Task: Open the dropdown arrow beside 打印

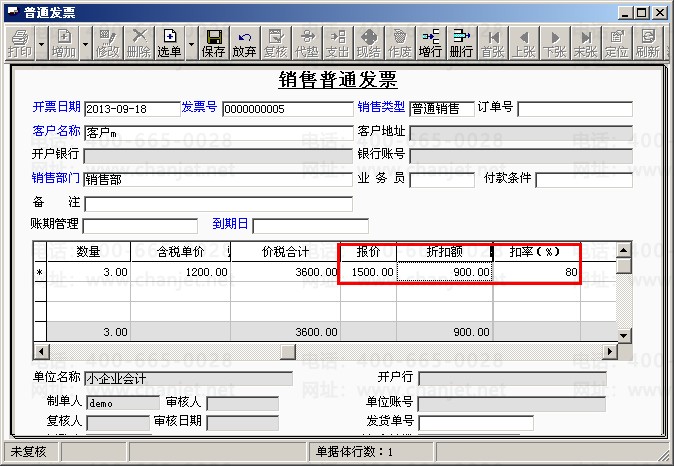Action: pyautogui.click(x=41, y=44)
